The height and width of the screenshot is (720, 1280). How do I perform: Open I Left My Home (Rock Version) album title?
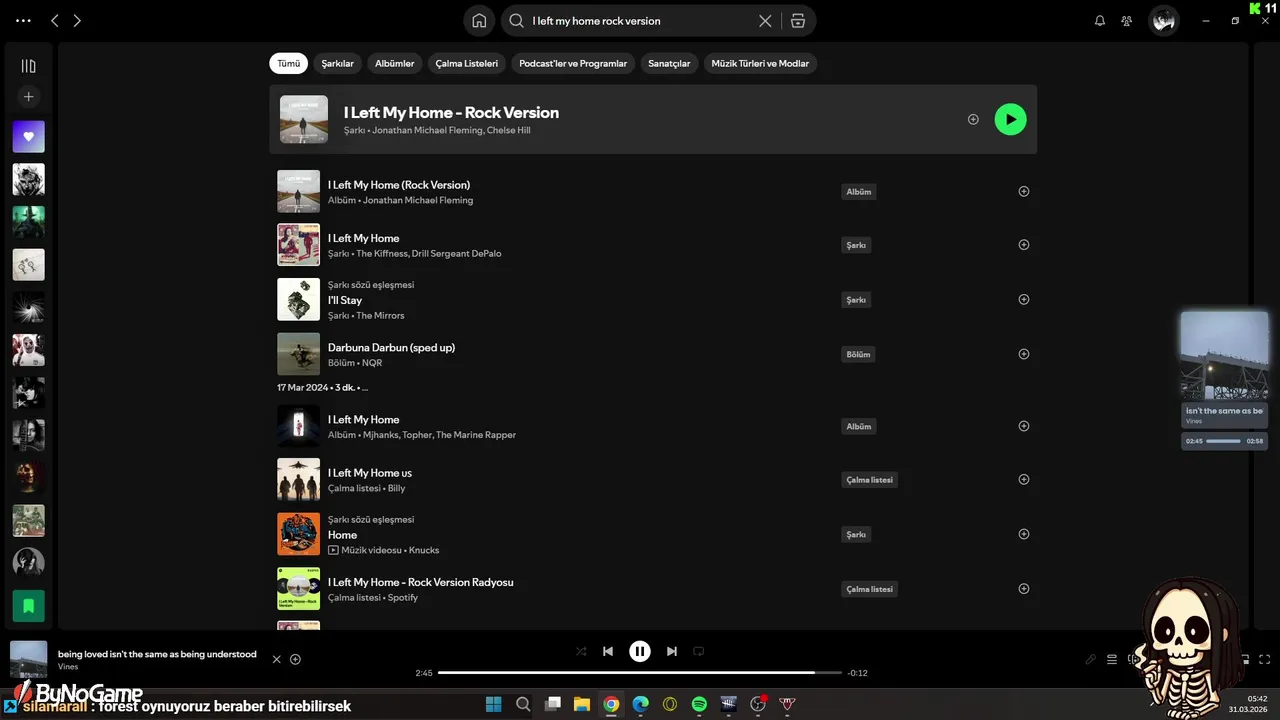399,185
